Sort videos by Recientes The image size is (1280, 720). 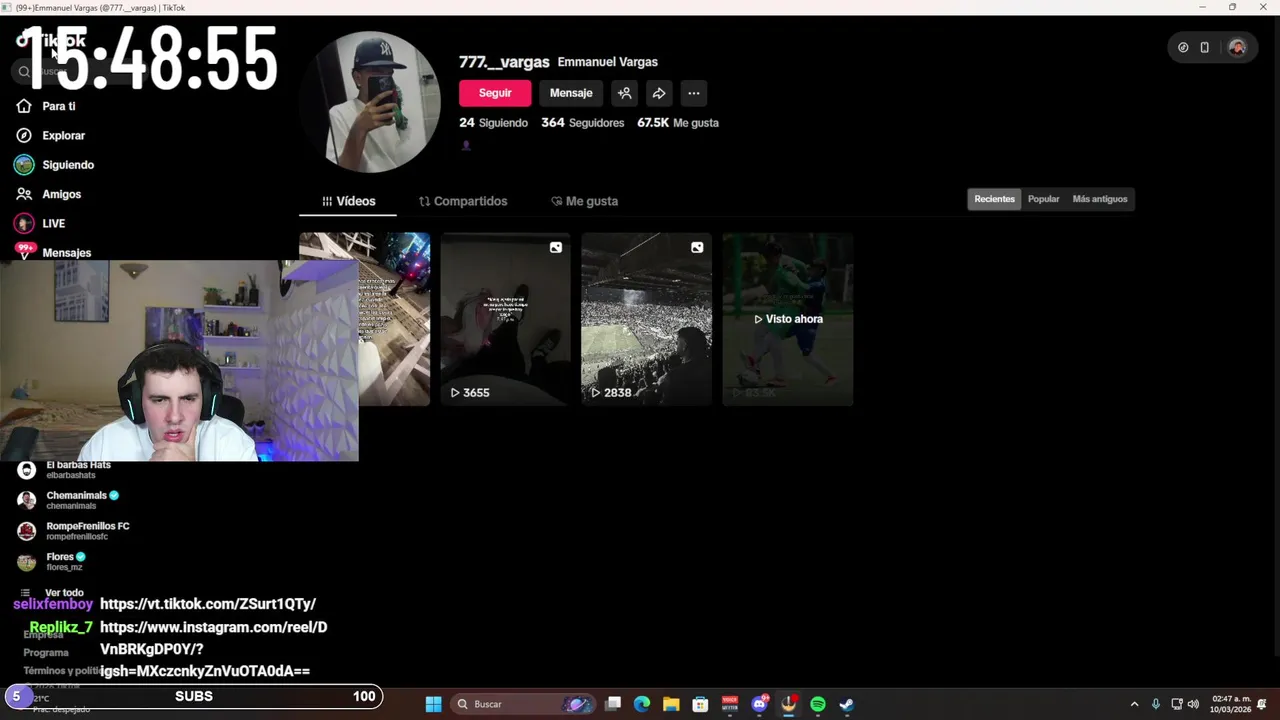tap(995, 199)
